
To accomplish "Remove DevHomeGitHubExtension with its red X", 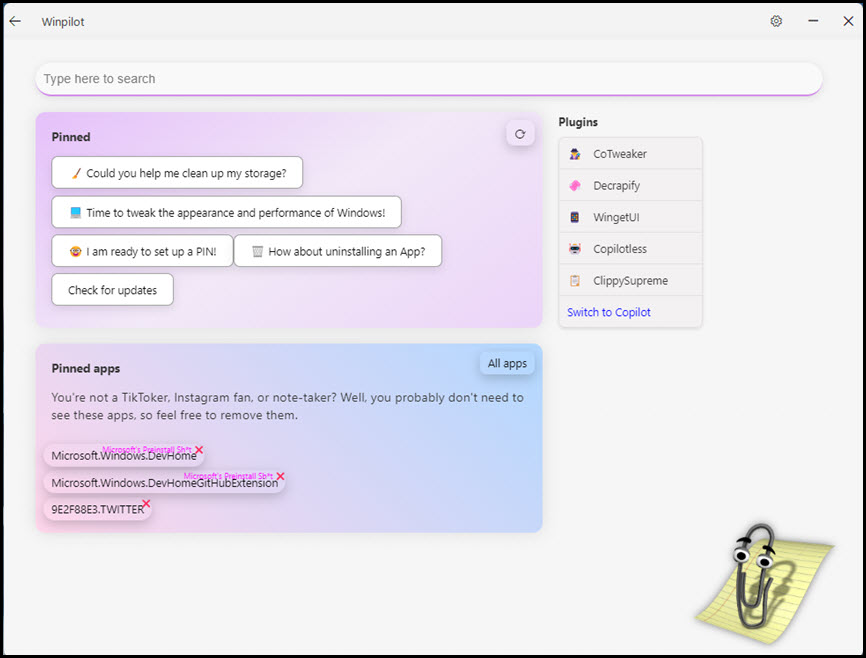I will point(281,476).
